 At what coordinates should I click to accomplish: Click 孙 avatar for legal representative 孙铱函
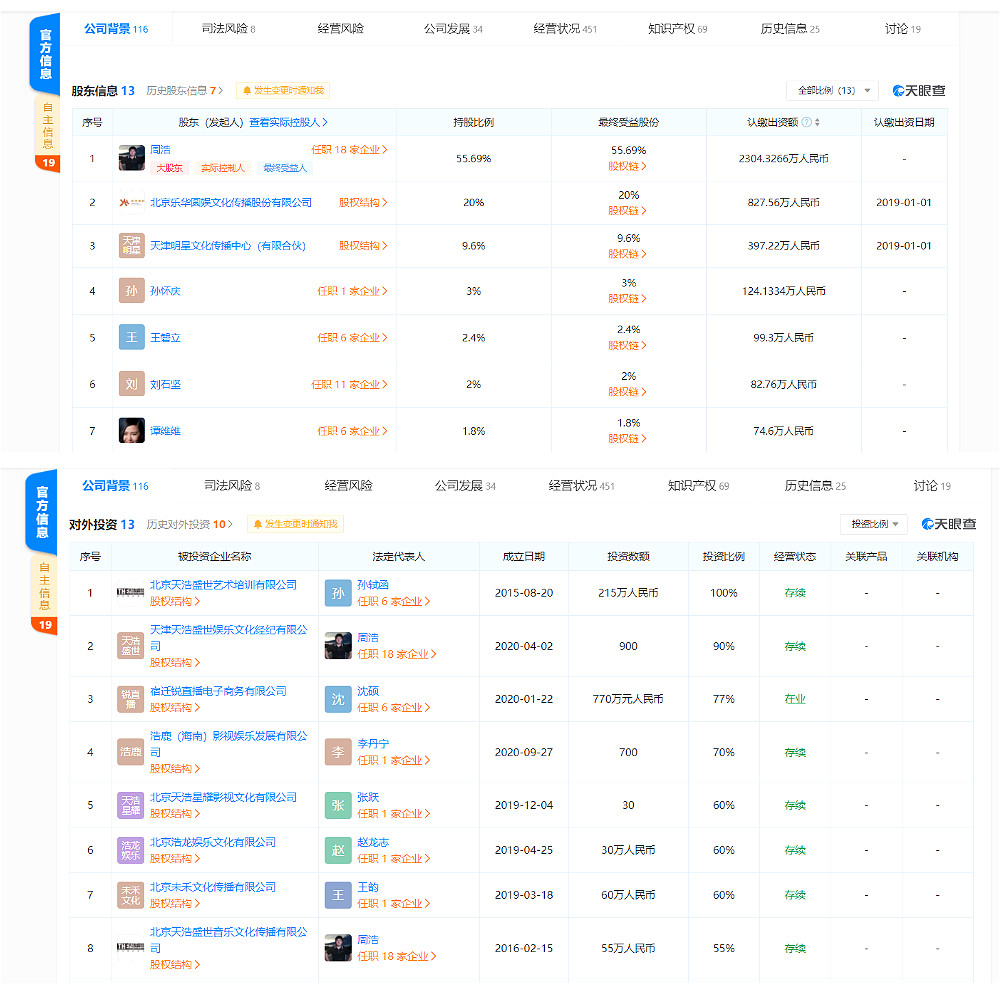click(338, 593)
